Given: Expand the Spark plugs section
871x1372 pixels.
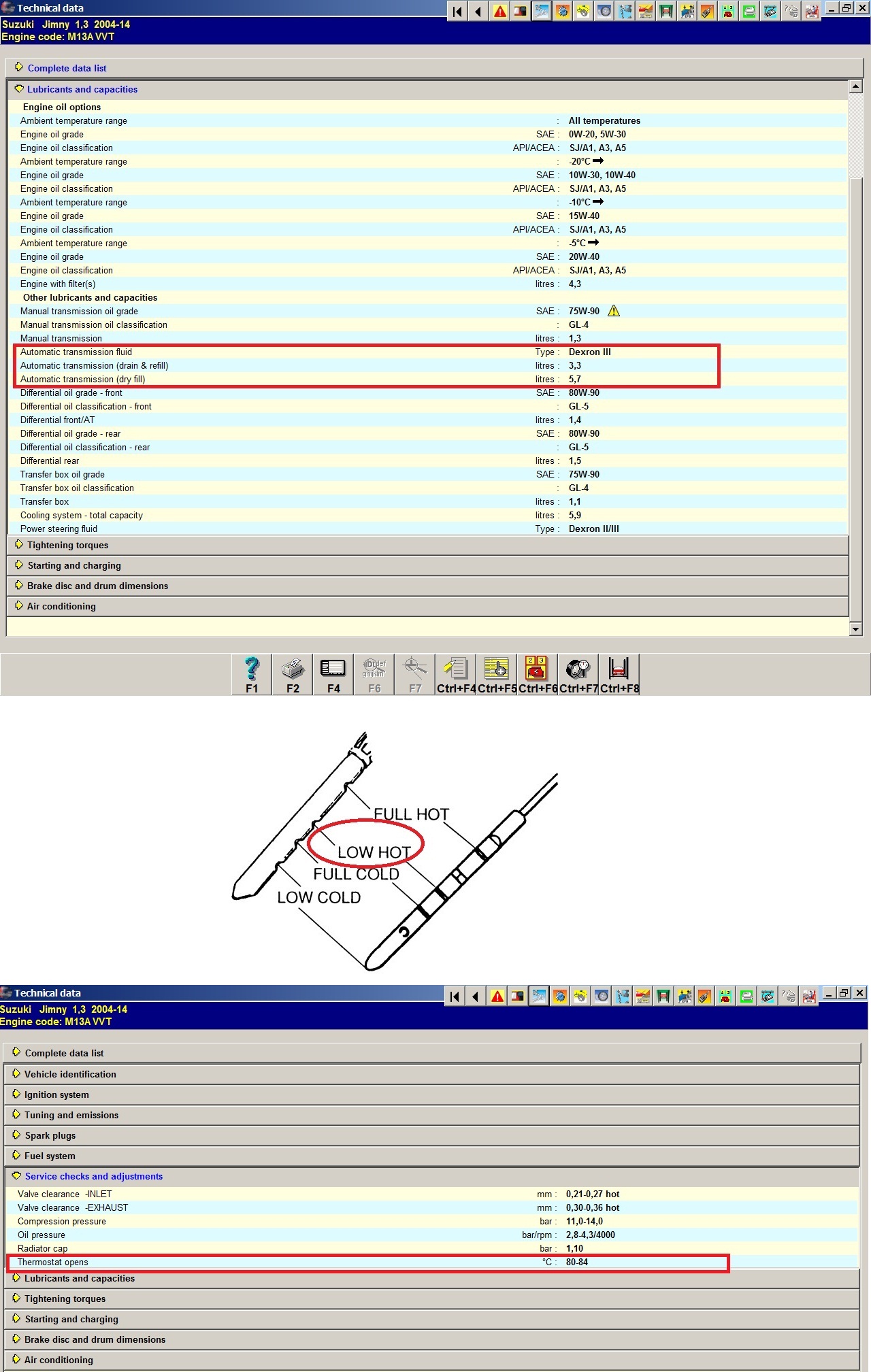Looking at the screenshot, I should point(50,1135).
